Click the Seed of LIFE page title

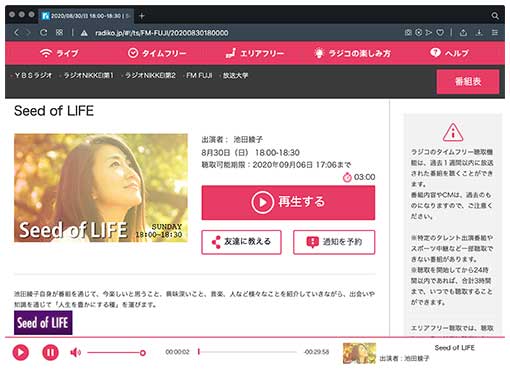point(54,111)
